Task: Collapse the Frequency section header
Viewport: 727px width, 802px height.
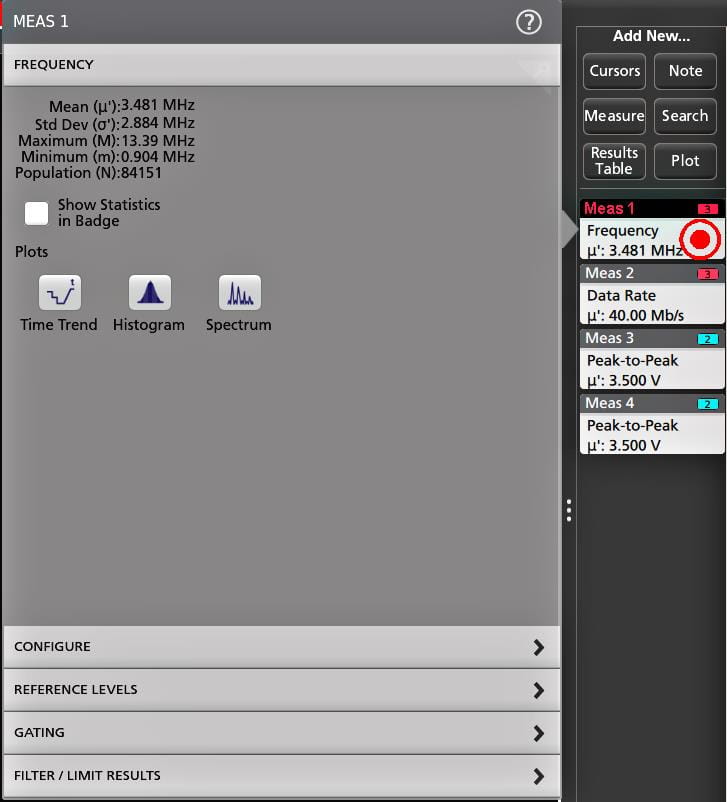Action: click(280, 65)
